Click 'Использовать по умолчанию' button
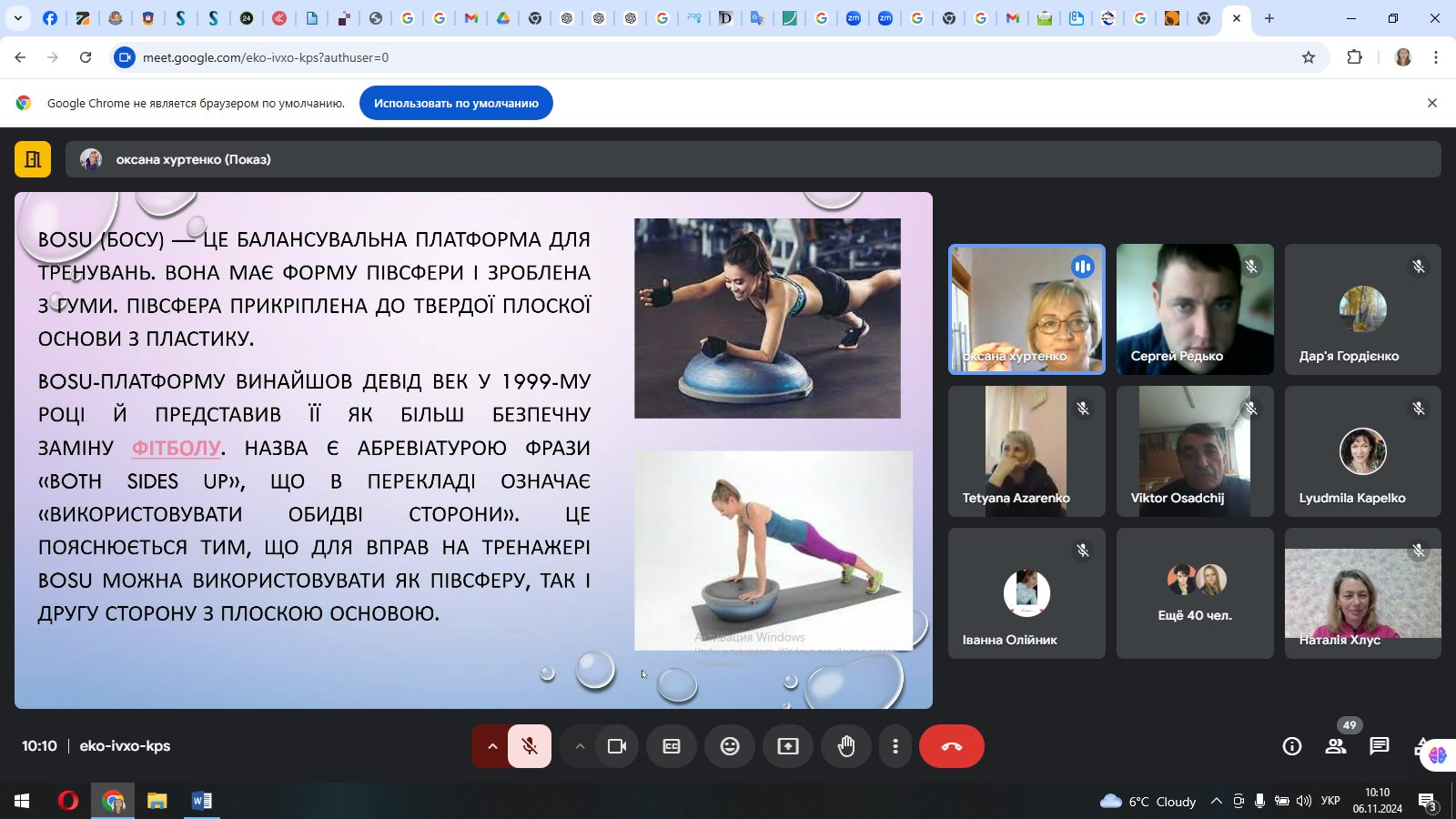The height and width of the screenshot is (819, 1456). [x=456, y=103]
